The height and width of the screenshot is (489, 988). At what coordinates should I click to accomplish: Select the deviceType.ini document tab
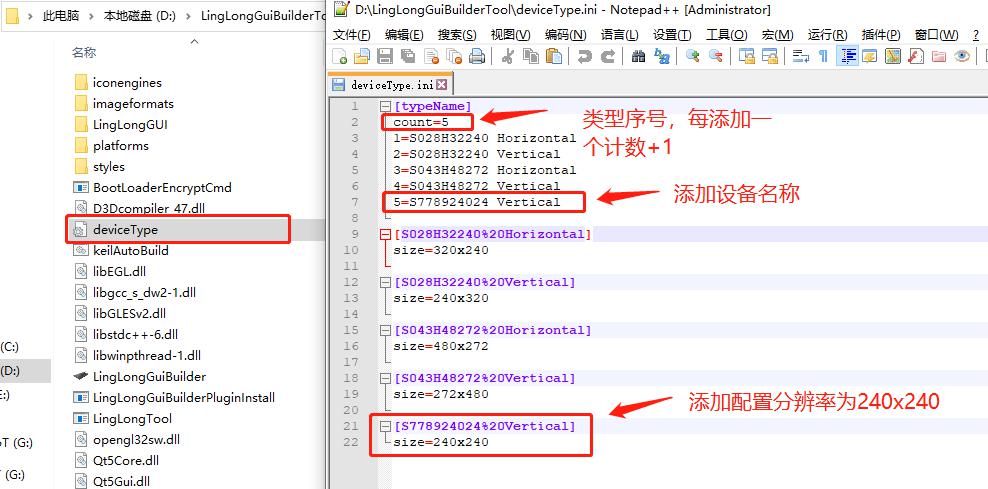(x=391, y=84)
